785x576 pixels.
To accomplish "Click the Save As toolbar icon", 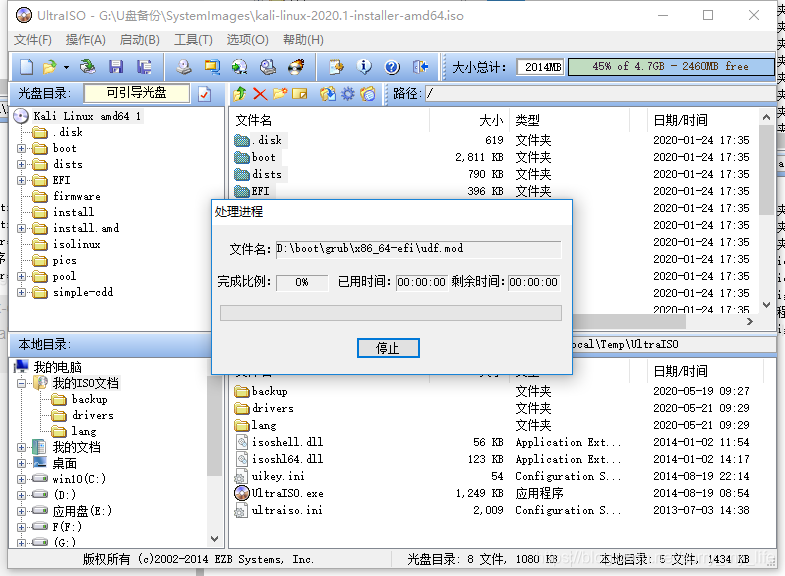I will pos(144,67).
